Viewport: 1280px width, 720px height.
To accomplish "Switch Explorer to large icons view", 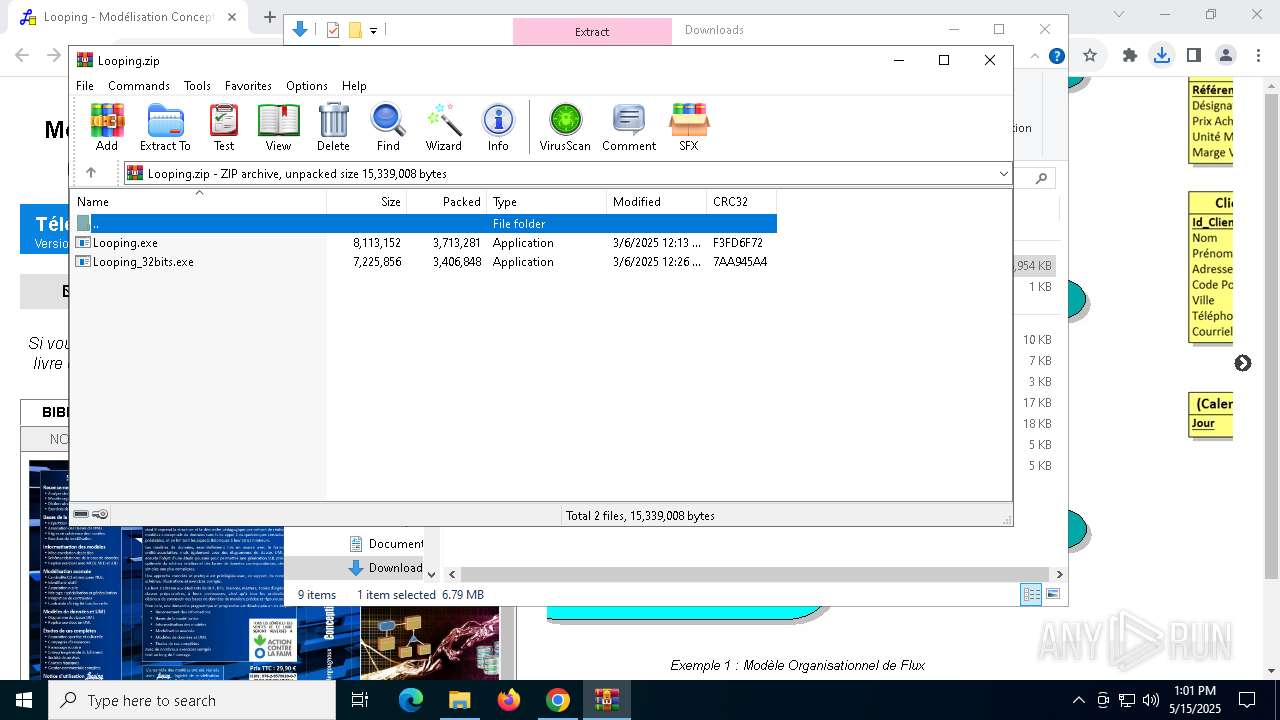I will 1052,595.
